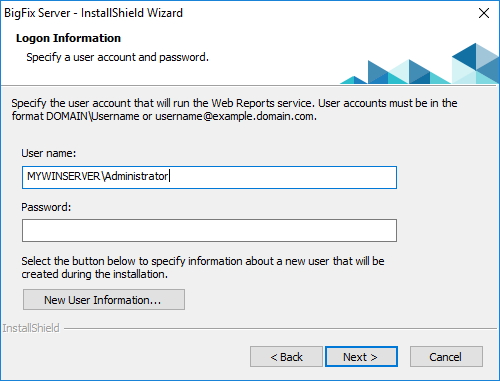Focus the Password input field
This screenshot has width=500, height=381.
209,230
